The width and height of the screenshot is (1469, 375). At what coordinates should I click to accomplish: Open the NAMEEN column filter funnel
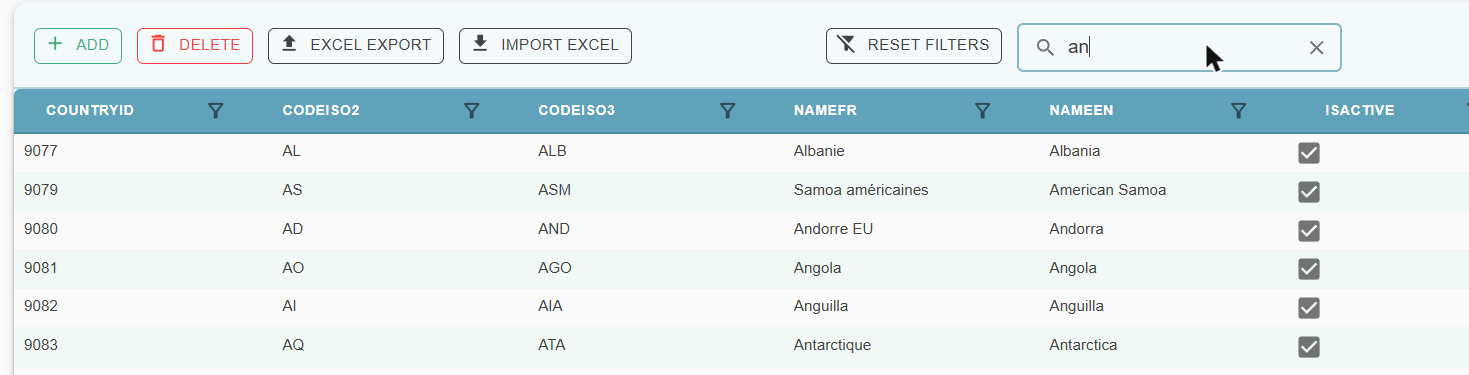(x=1239, y=111)
